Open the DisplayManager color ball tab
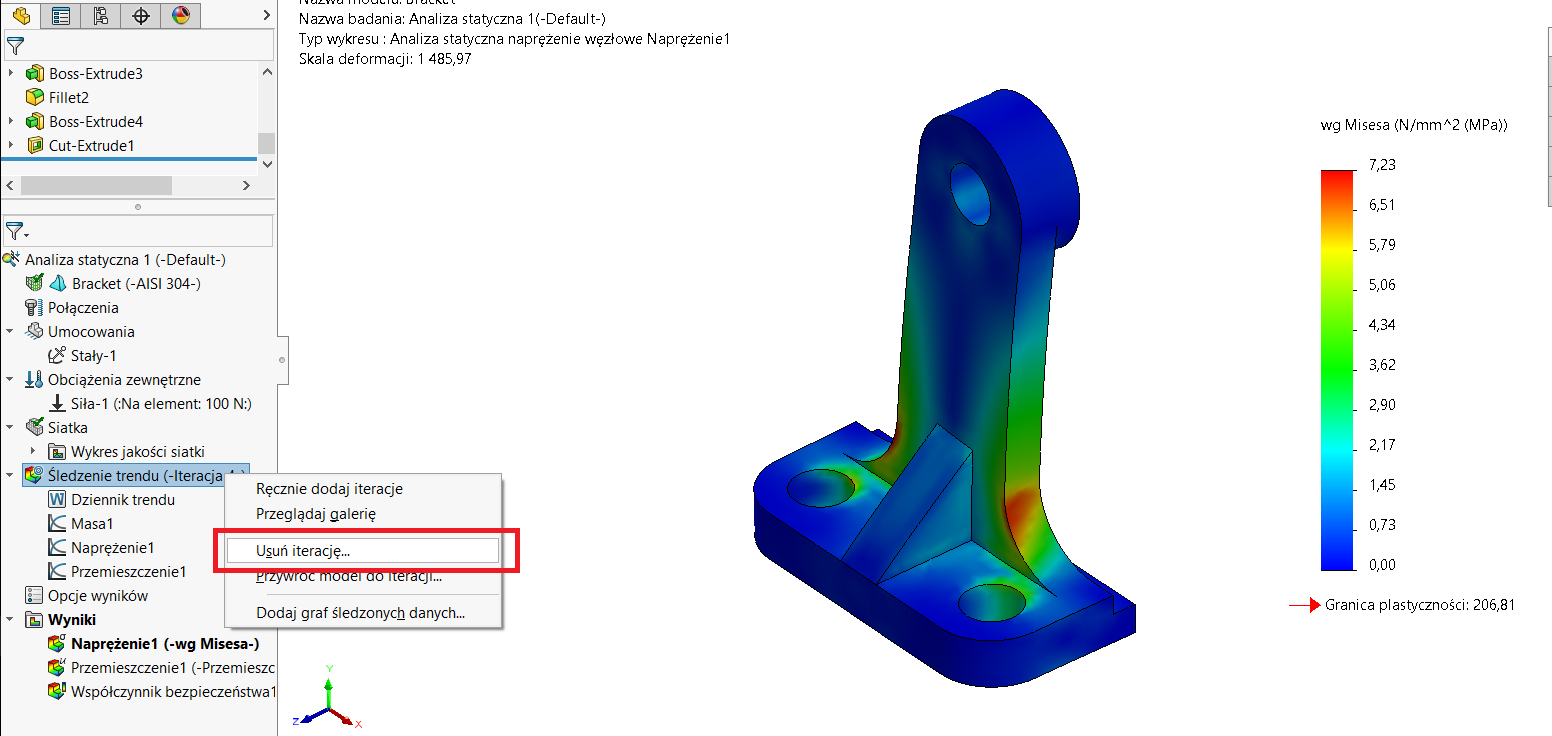Image resolution: width=1552 pixels, height=736 pixels. pos(181,15)
